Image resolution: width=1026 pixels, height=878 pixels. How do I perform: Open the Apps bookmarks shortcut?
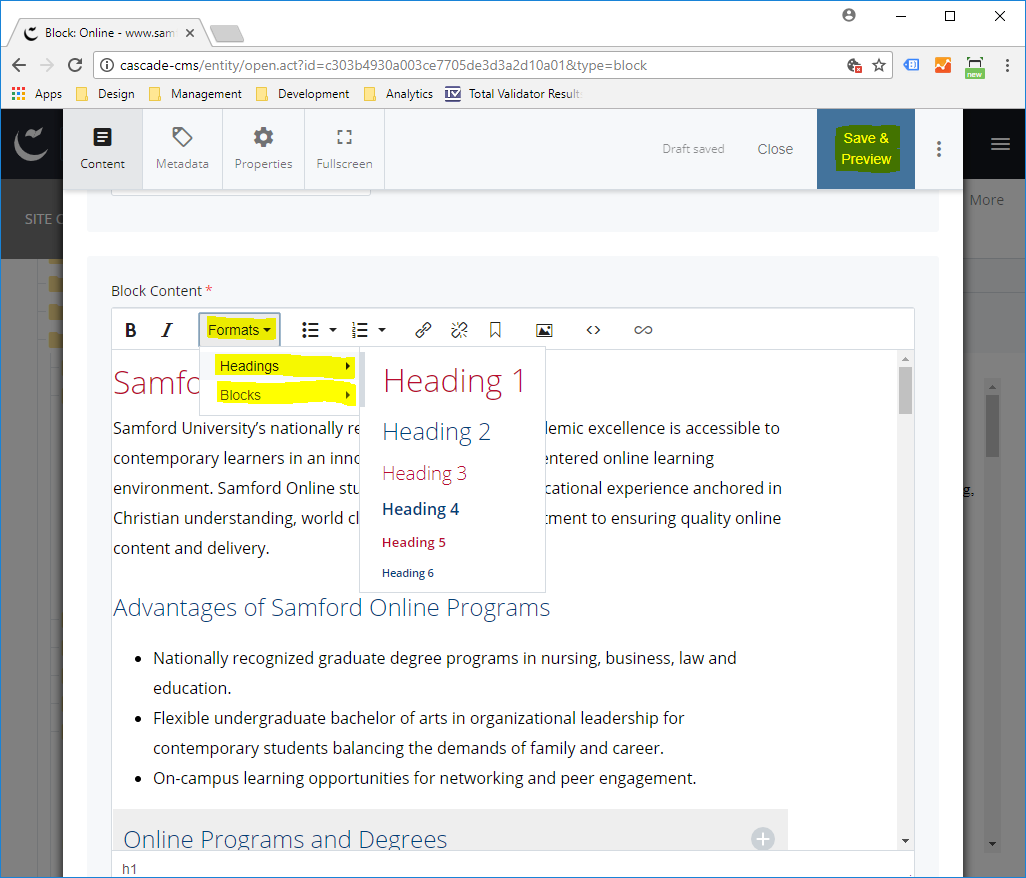point(37,94)
